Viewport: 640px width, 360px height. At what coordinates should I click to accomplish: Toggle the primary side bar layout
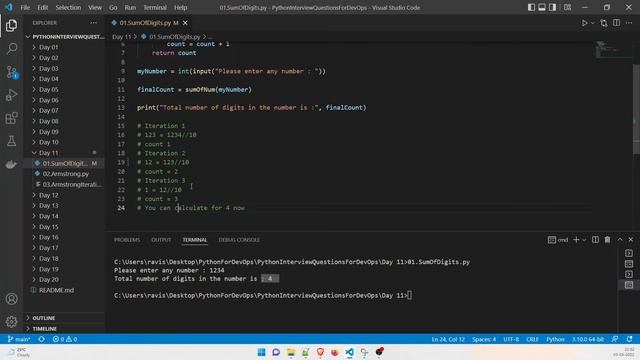coord(531,7)
